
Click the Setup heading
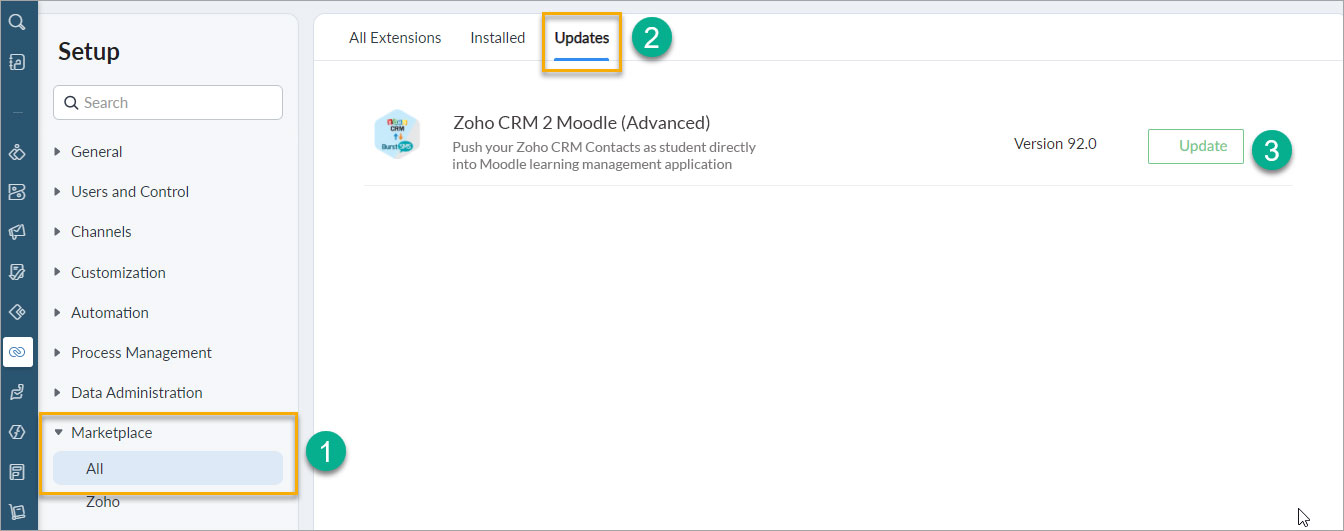89,52
